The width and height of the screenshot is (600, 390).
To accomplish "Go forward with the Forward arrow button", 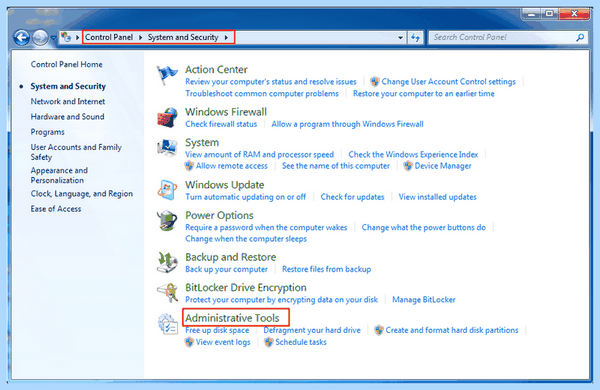I will [40, 38].
